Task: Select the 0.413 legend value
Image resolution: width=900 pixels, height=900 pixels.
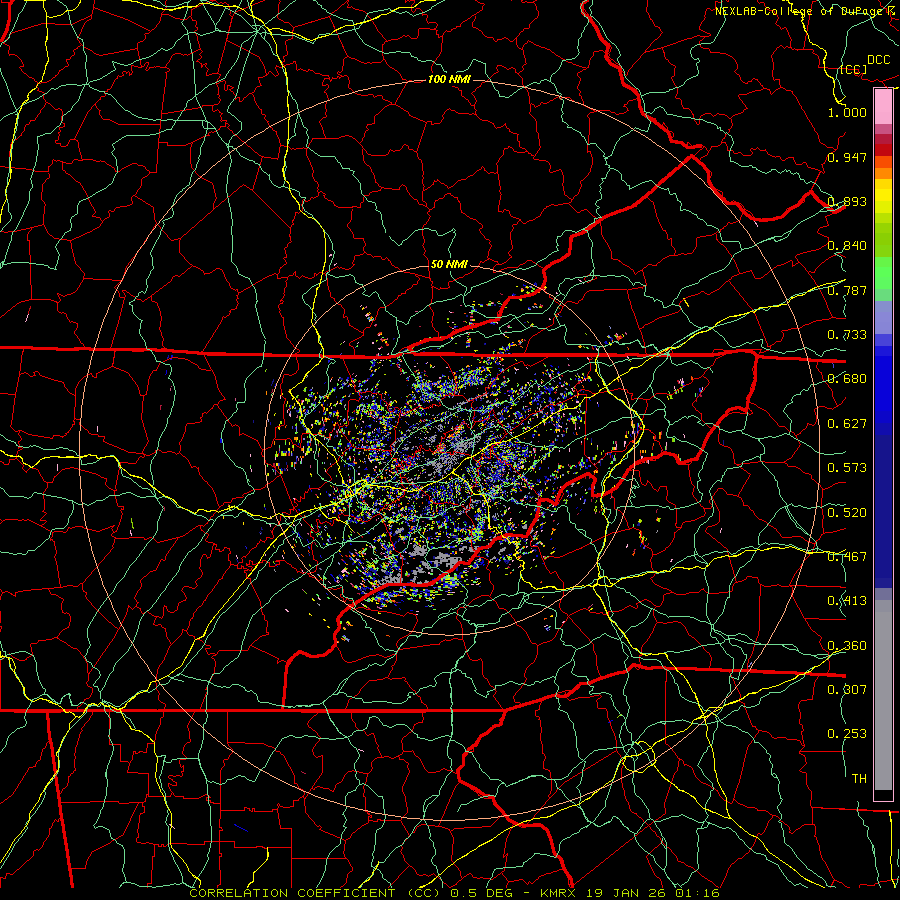Action: coord(847,601)
